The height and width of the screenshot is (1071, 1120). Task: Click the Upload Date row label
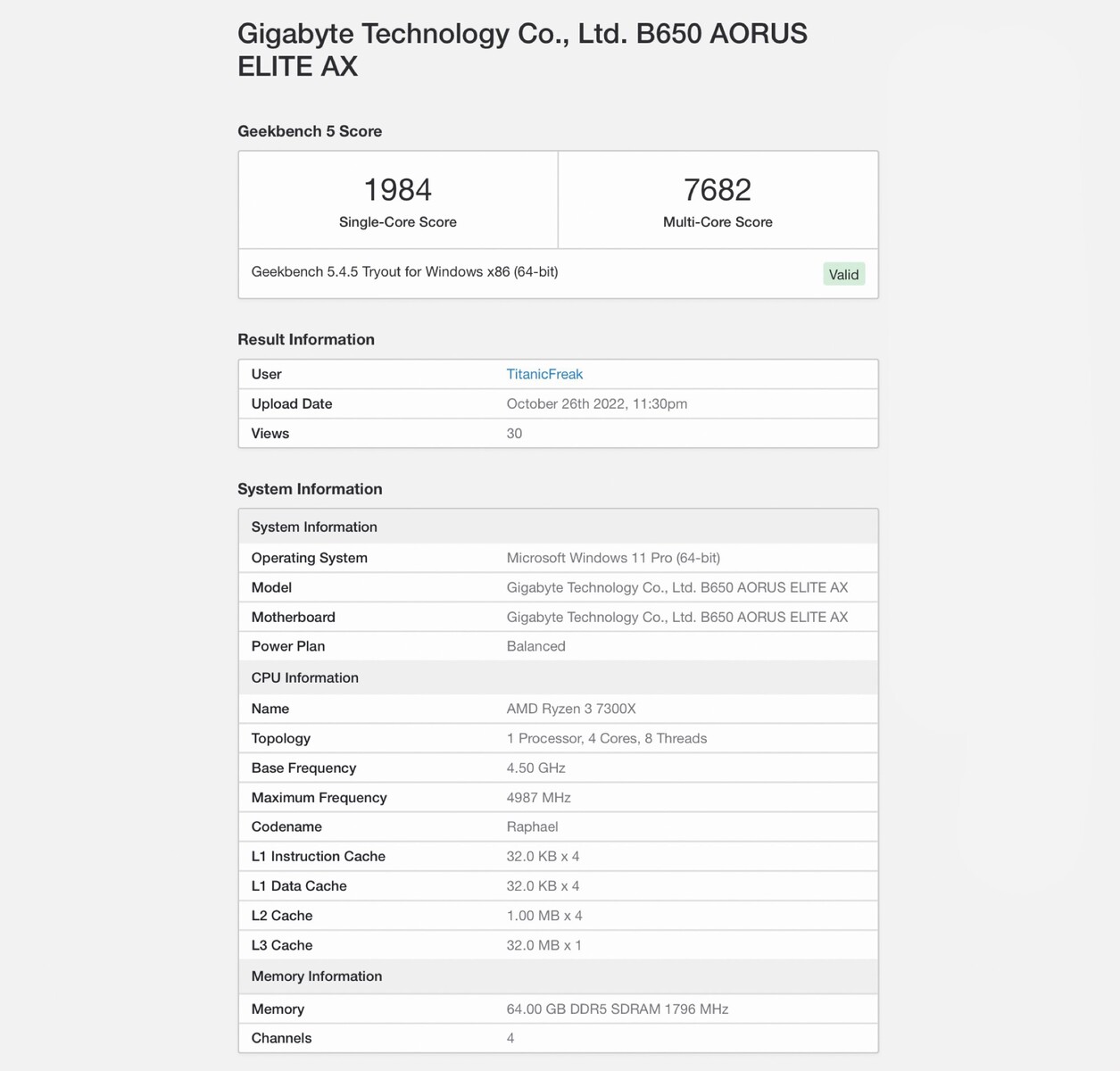292,403
